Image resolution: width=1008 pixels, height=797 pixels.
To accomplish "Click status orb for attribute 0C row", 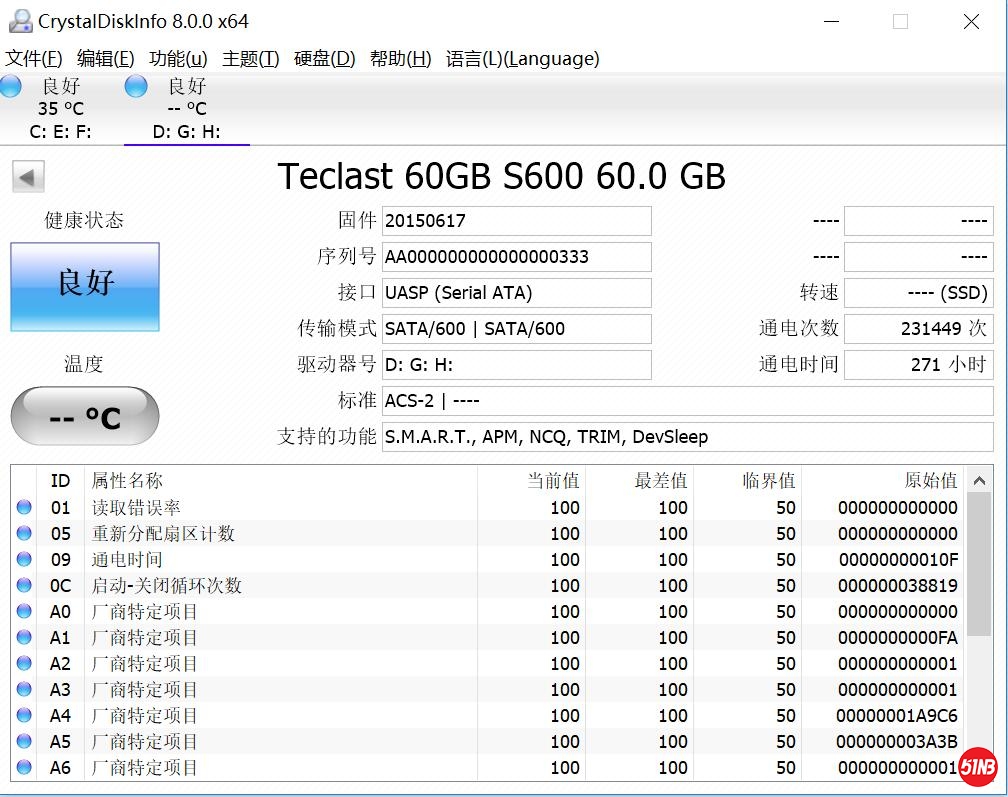I will click(24, 586).
